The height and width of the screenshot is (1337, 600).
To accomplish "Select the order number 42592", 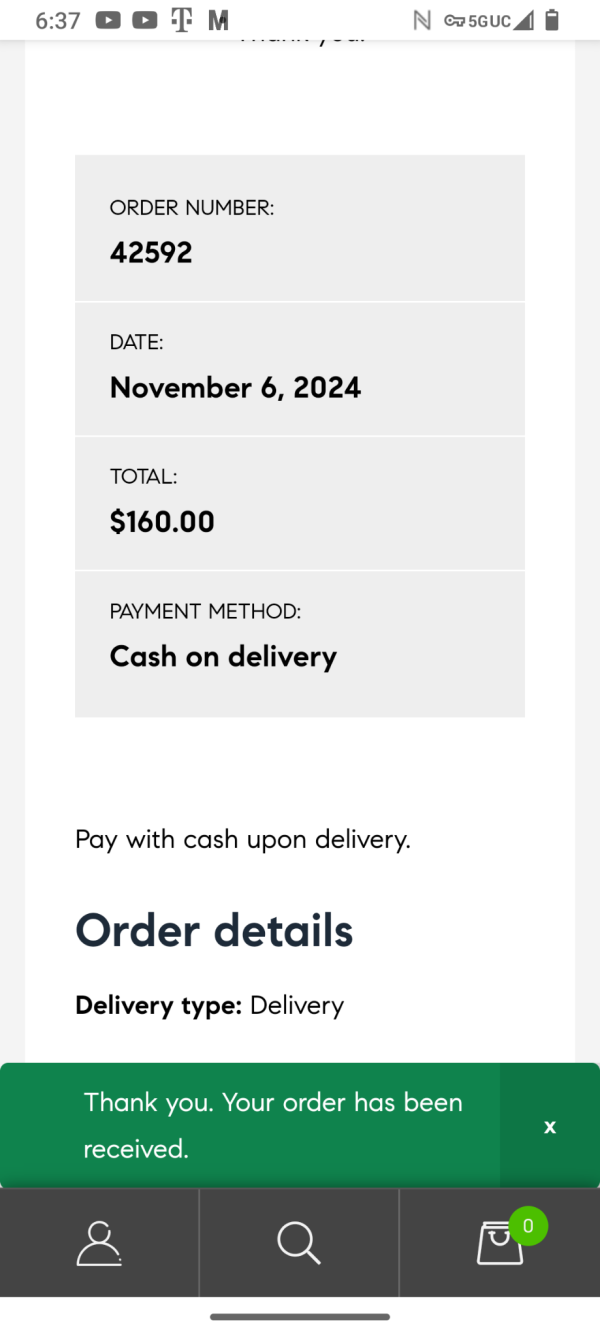I will point(151,252).
